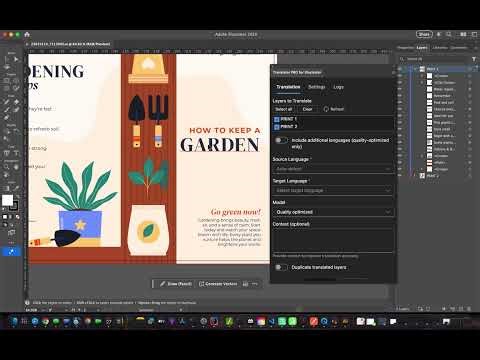This screenshot has width=480, height=360.
Task: Open Finder from the dock
Action: coord(14,321)
